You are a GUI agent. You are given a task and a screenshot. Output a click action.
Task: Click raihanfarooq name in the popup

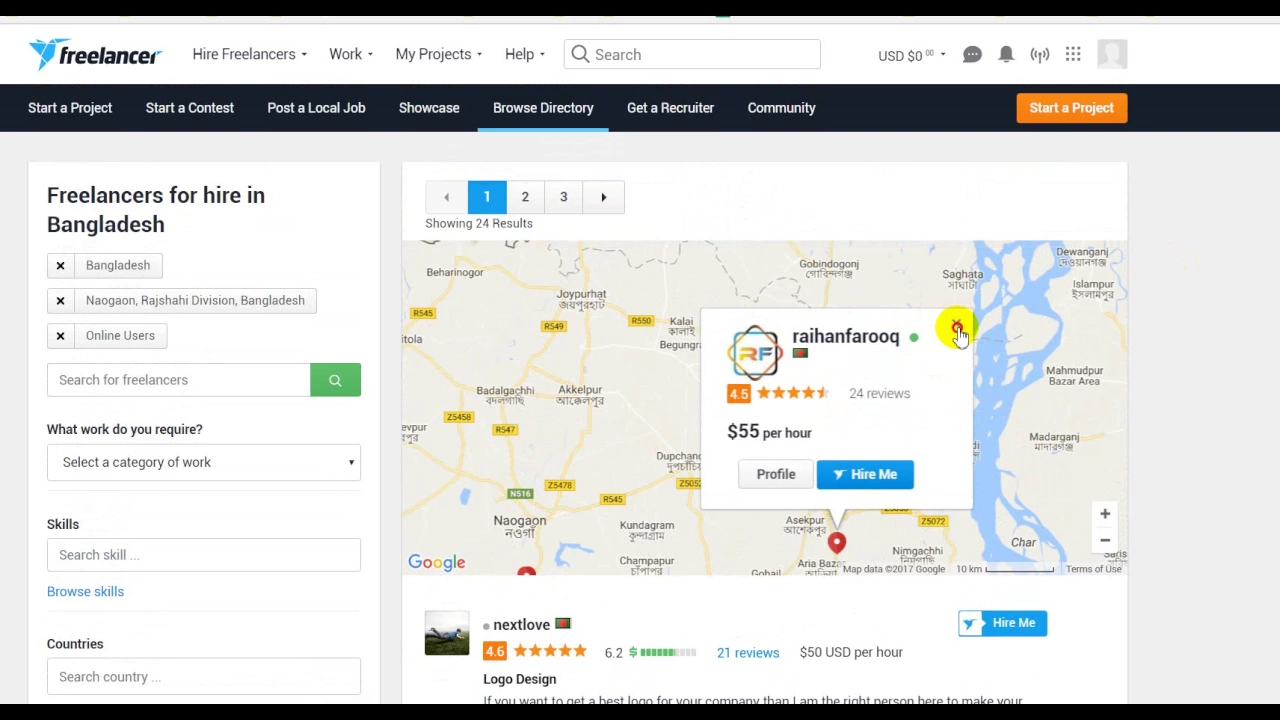pyautogui.click(x=846, y=337)
